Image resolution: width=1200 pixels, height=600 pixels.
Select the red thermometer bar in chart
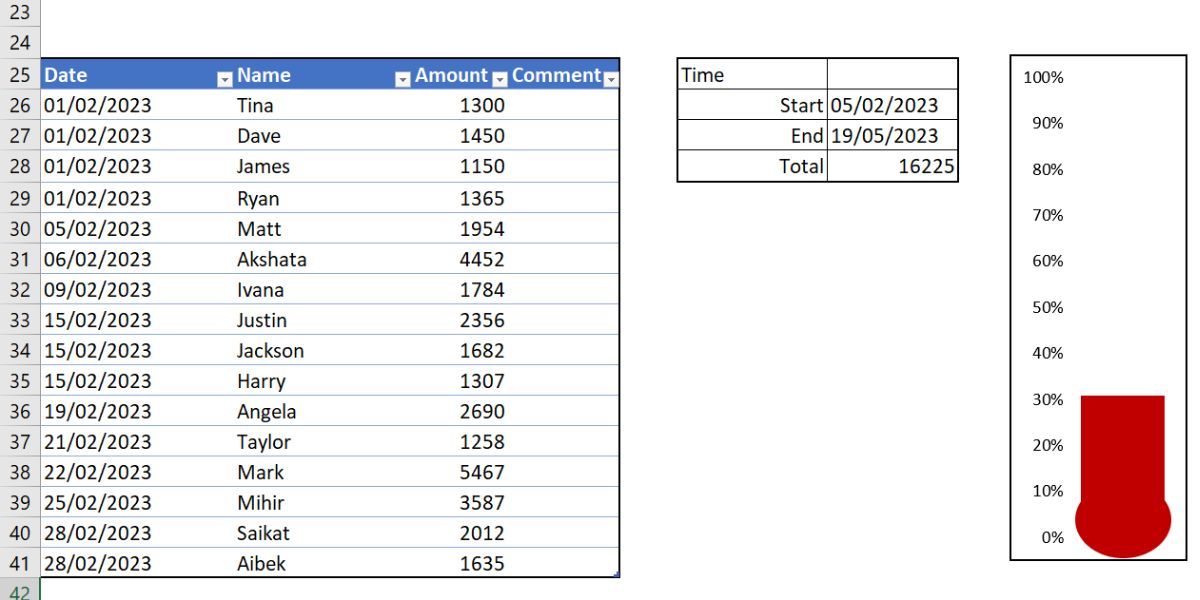(1122, 445)
